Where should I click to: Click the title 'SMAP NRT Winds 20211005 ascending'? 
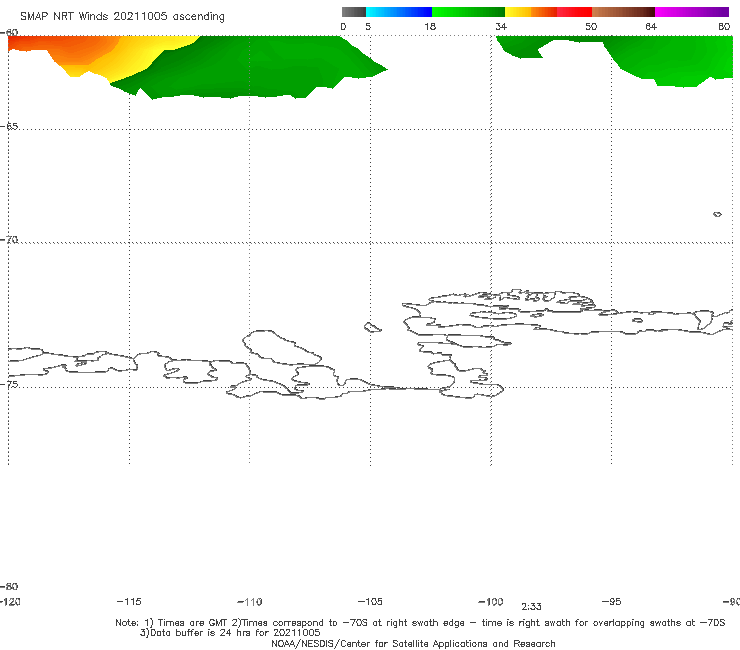122,17
